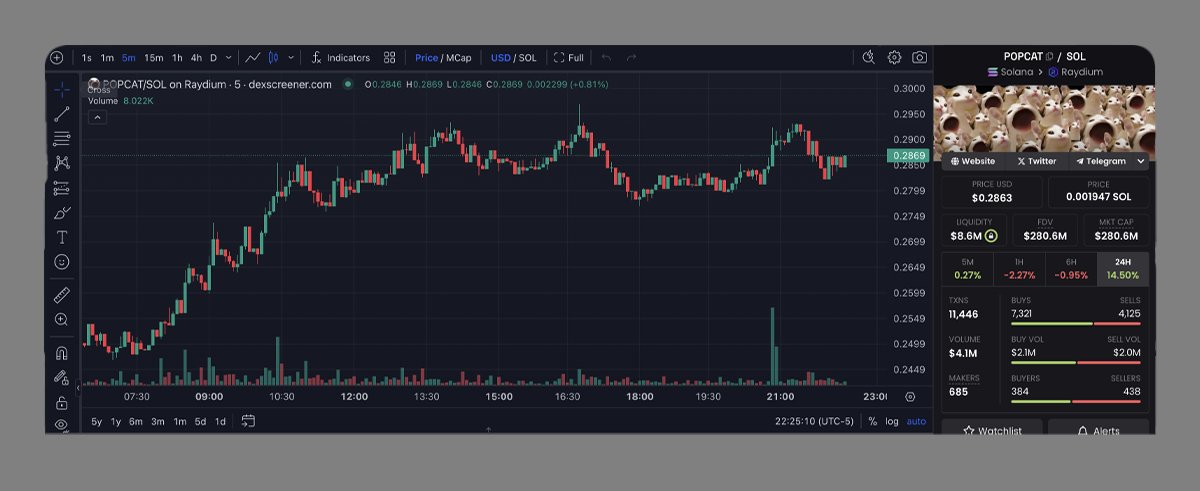The image size is (1200, 491).
Task: Set date range to 5y
Action: tap(97, 421)
